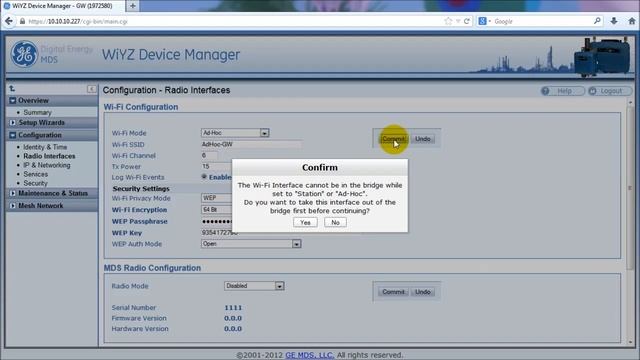Click Yes in the Confirm dialog
The width and height of the screenshot is (640, 360).
point(305,222)
